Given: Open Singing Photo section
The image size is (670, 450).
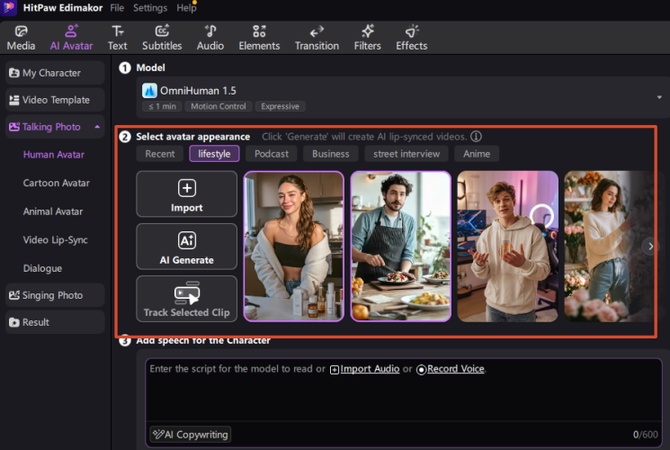Looking at the screenshot, I should [x=55, y=295].
